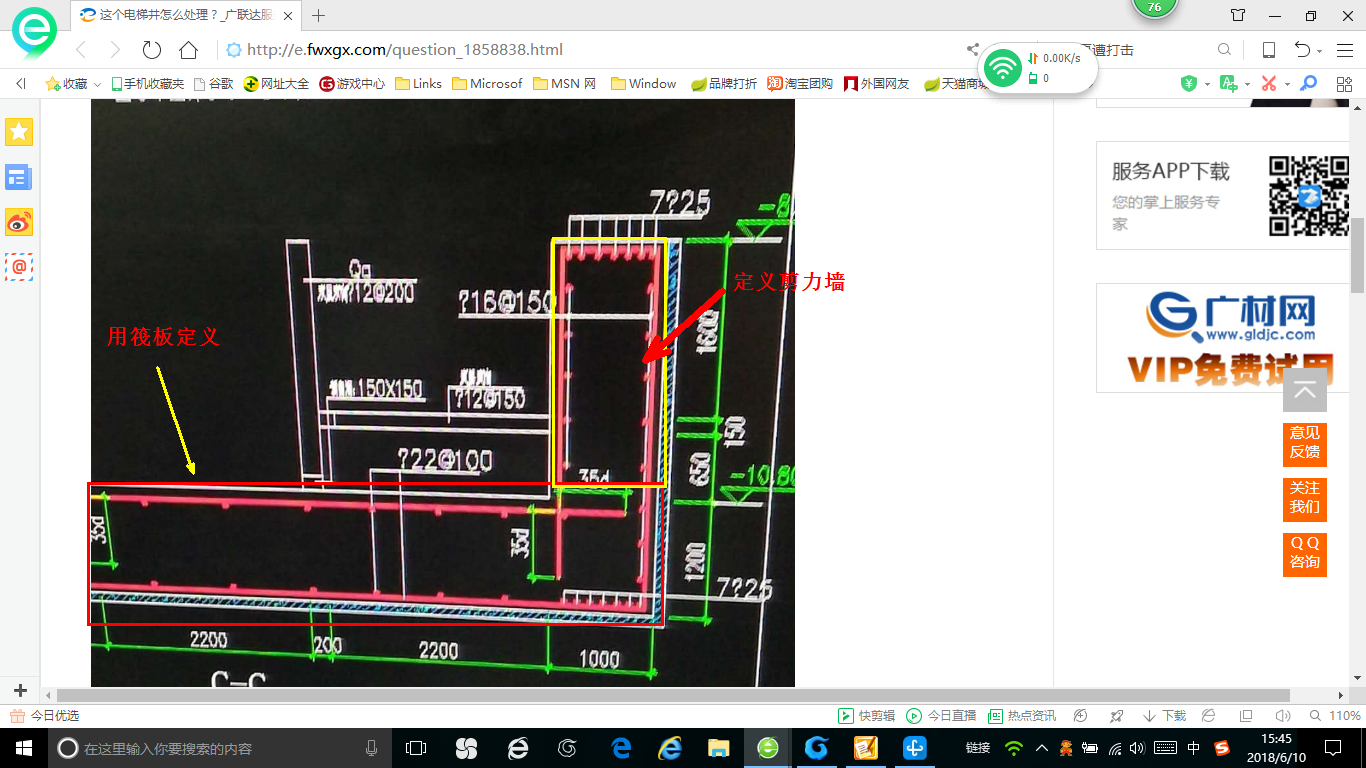Click the red scissors screenshot icon

[x=1268, y=84]
